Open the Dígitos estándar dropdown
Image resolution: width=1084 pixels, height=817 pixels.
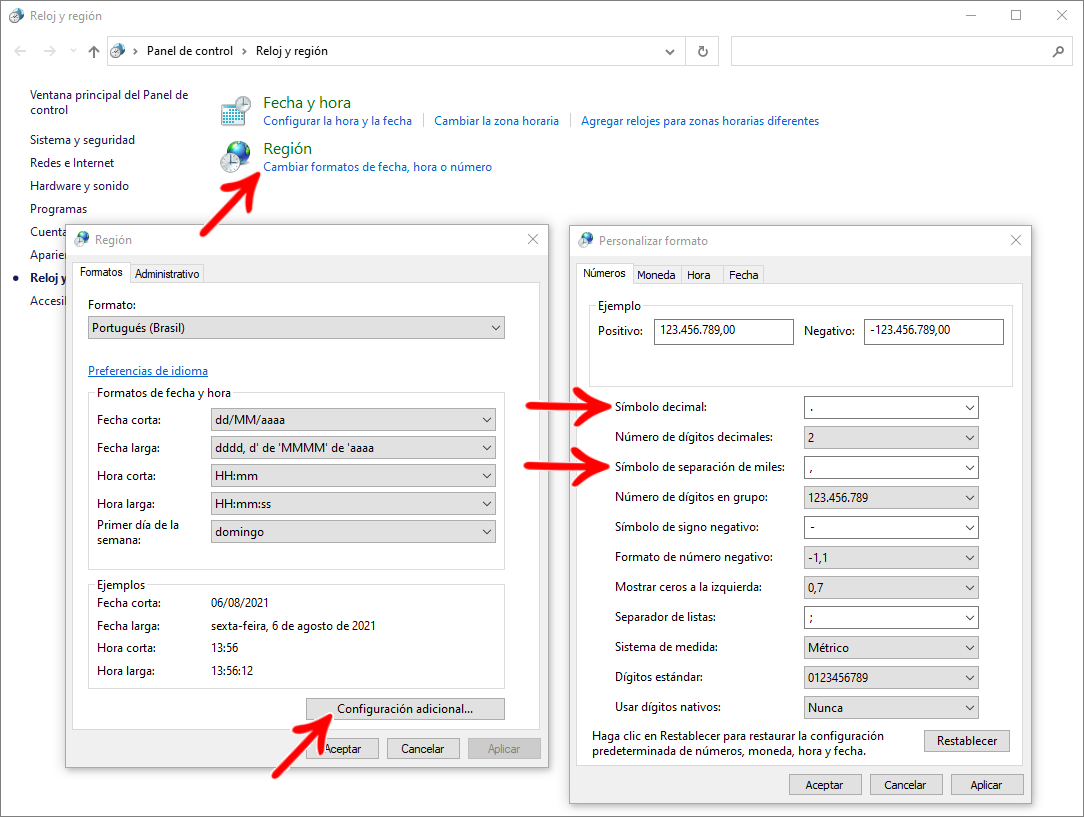(x=891, y=677)
